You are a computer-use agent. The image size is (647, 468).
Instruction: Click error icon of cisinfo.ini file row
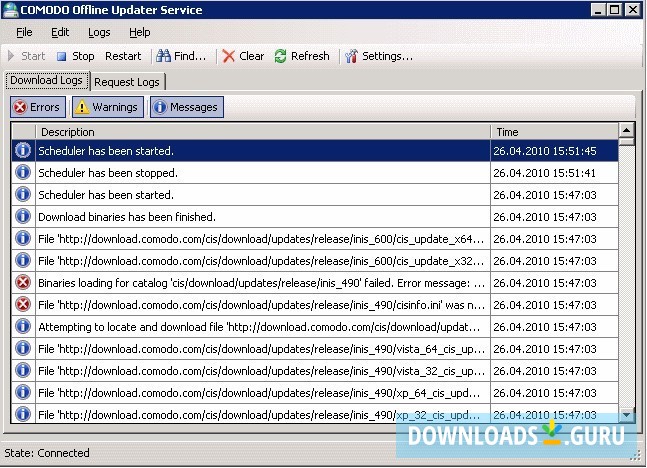(23, 304)
